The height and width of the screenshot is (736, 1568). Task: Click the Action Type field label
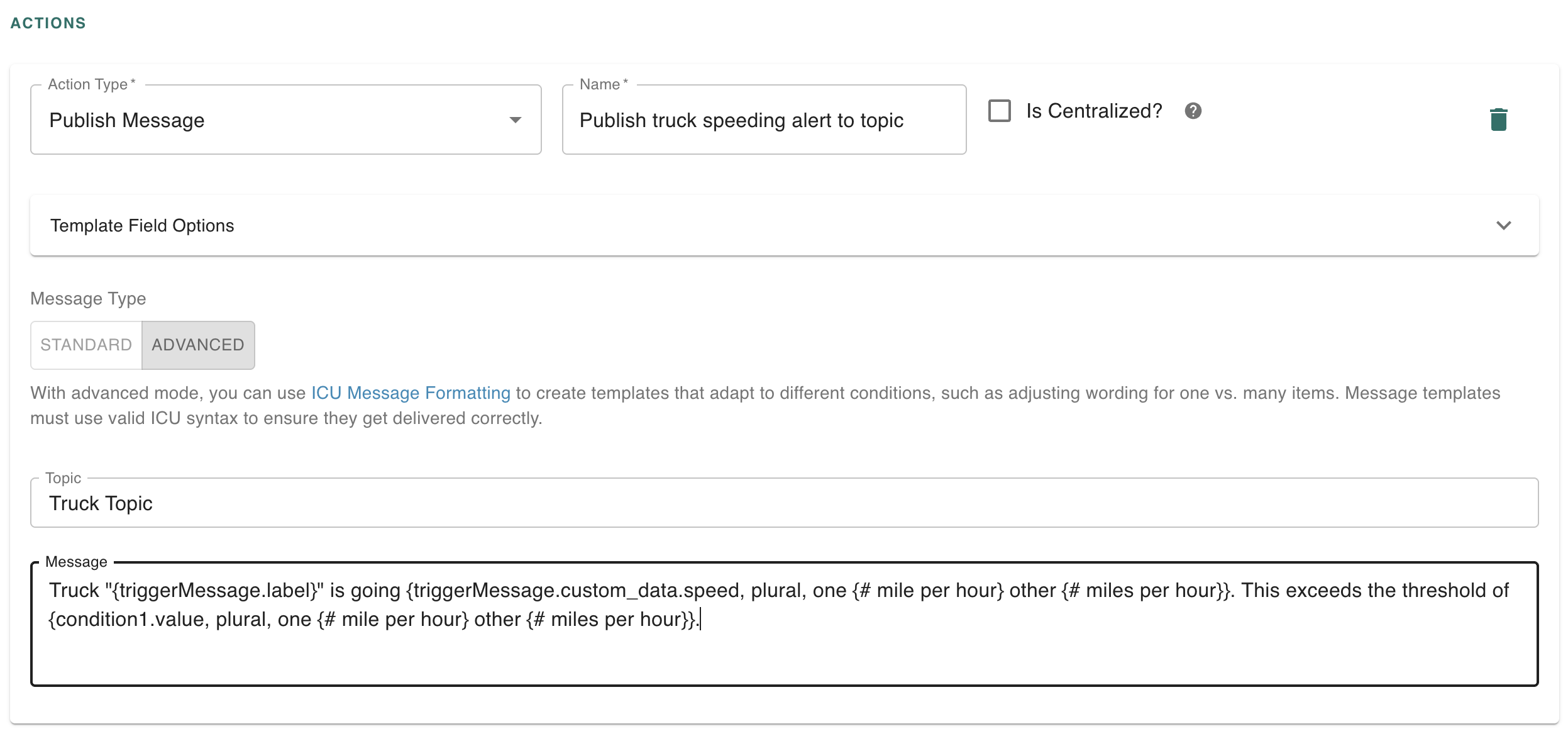pos(88,84)
